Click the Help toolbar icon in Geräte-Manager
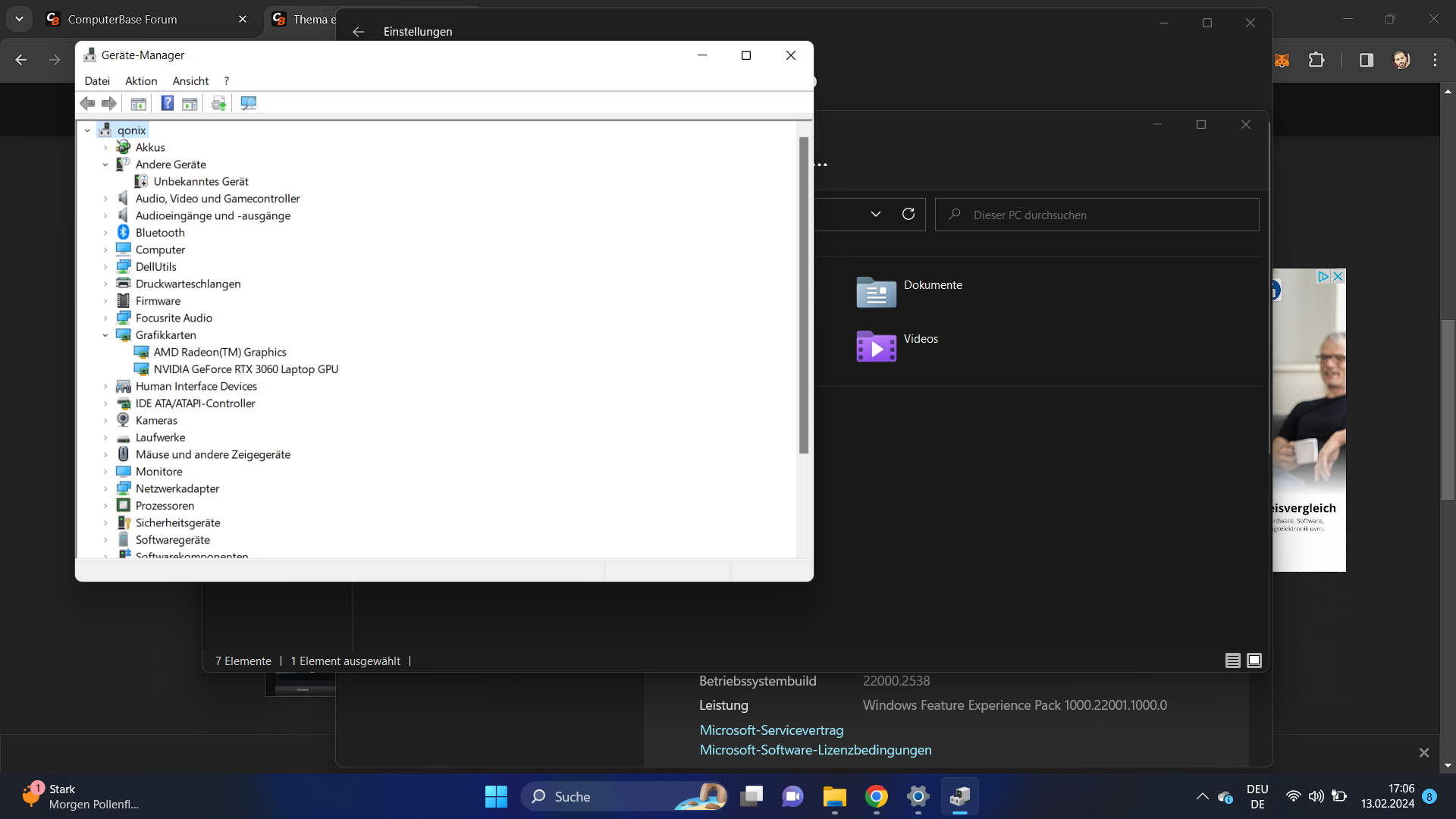The image size is (1456, 819). click(x=168, y=103)
